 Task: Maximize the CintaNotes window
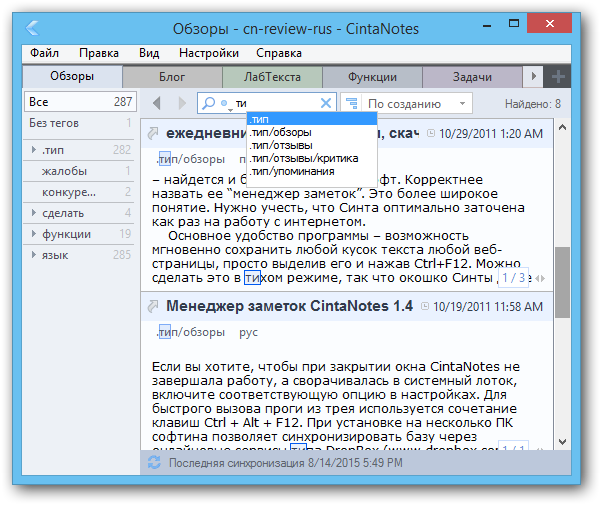[514, 23]
